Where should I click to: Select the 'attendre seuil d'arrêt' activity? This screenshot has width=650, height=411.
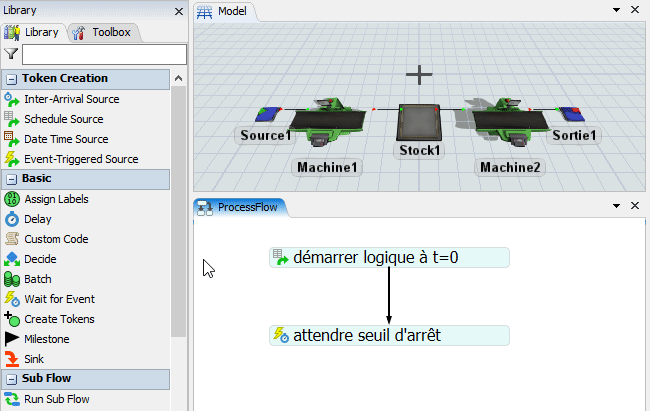coord(390,335)
